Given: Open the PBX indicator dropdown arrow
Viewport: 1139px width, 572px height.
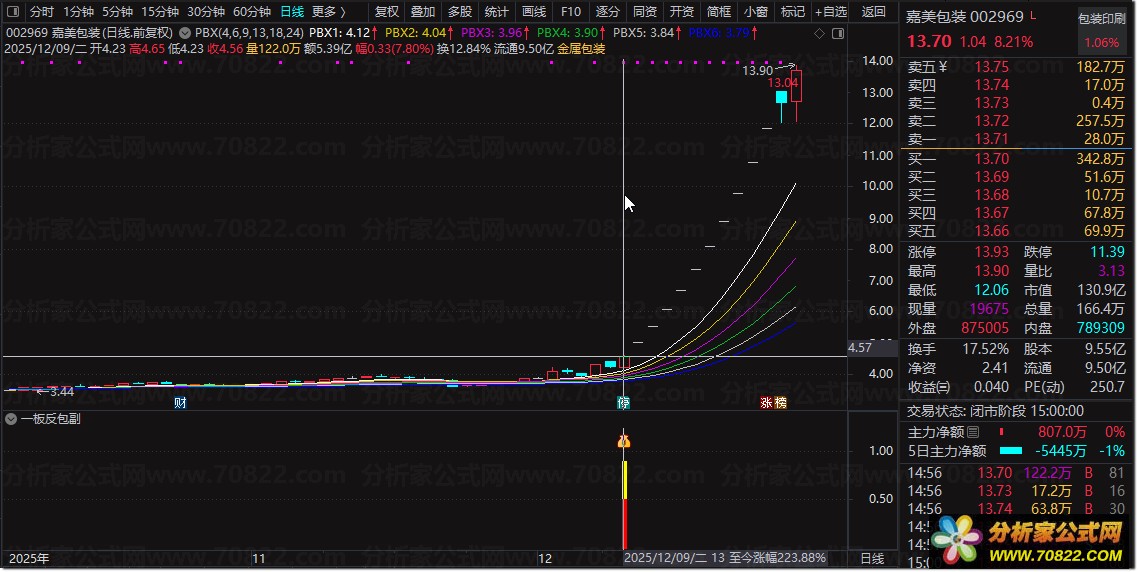Looking at the screenshot, I should click(185, 32).
